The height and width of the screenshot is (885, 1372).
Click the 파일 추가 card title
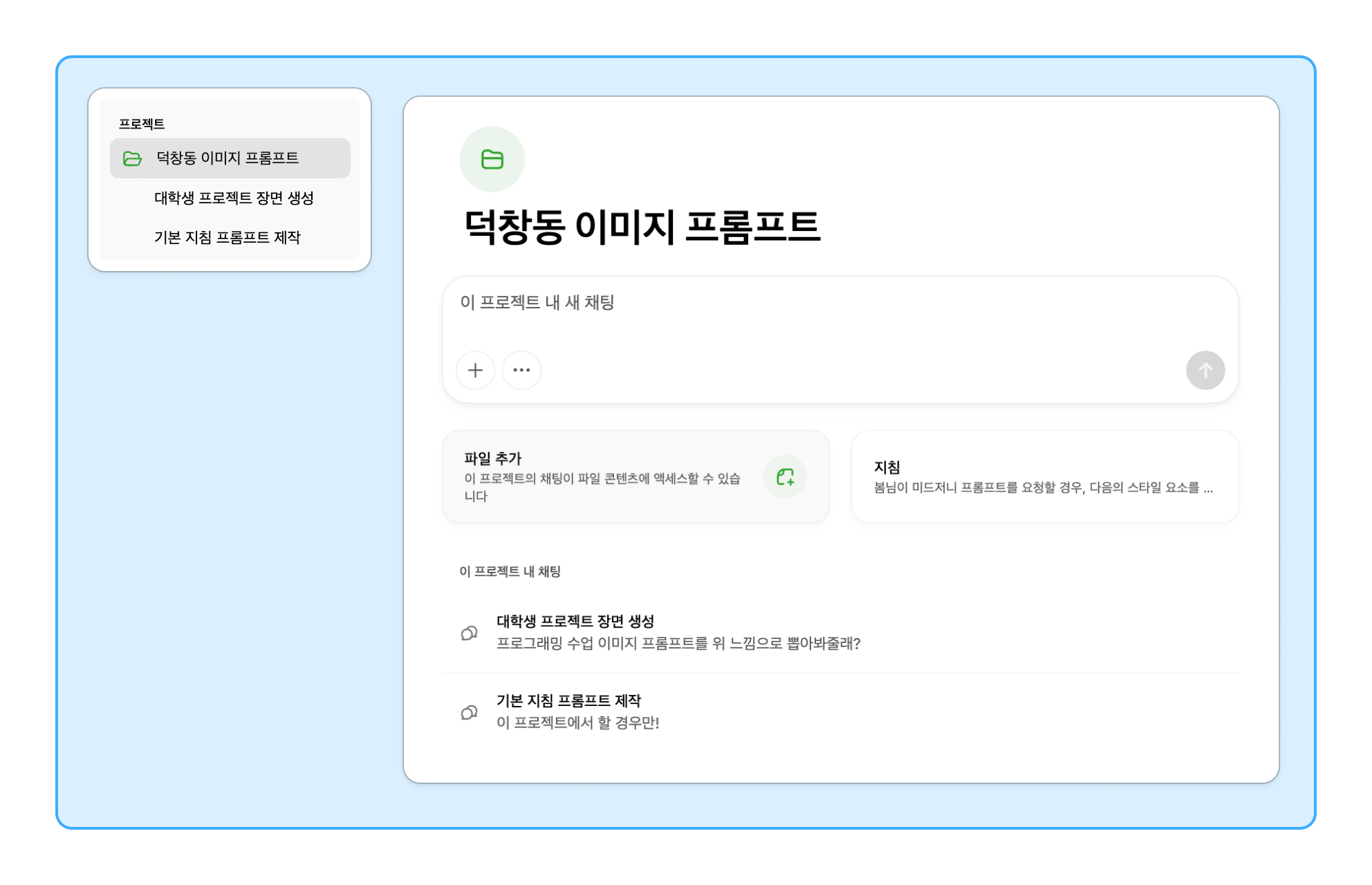[492, 458]
